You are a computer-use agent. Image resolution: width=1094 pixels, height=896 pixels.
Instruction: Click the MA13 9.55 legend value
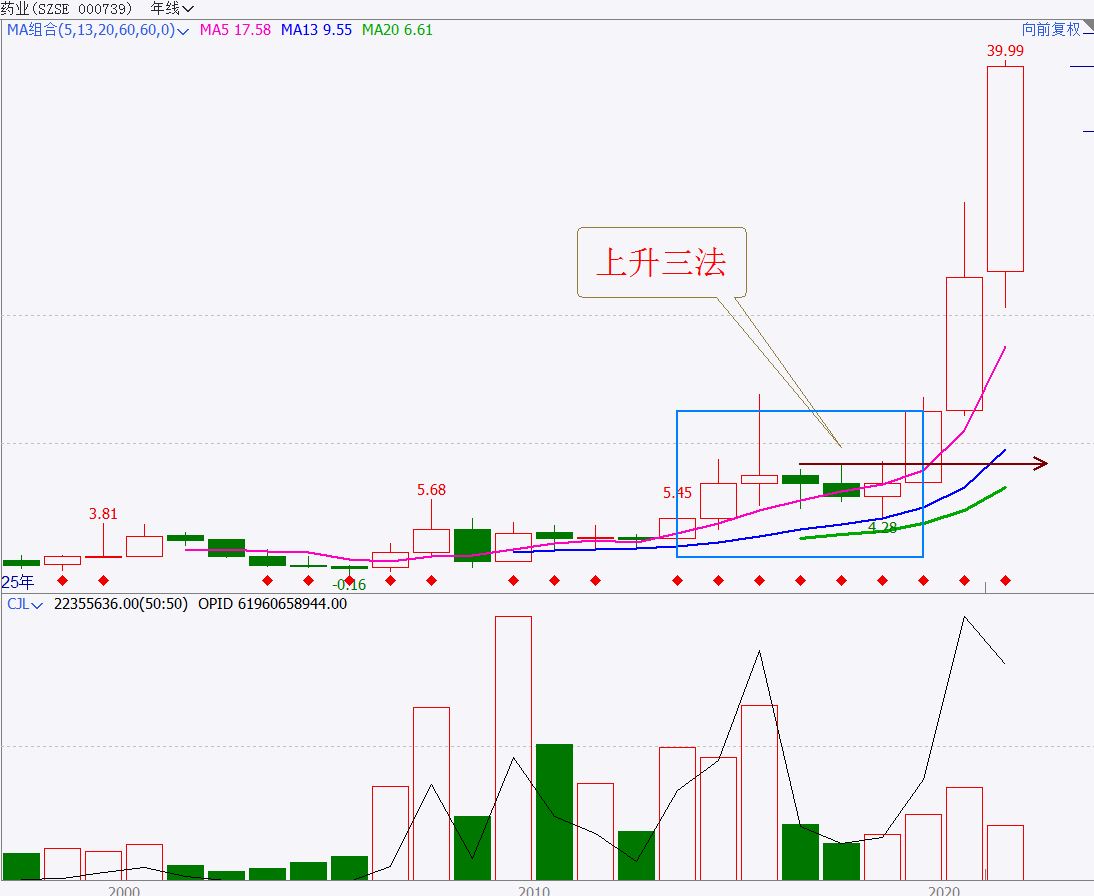316,30
